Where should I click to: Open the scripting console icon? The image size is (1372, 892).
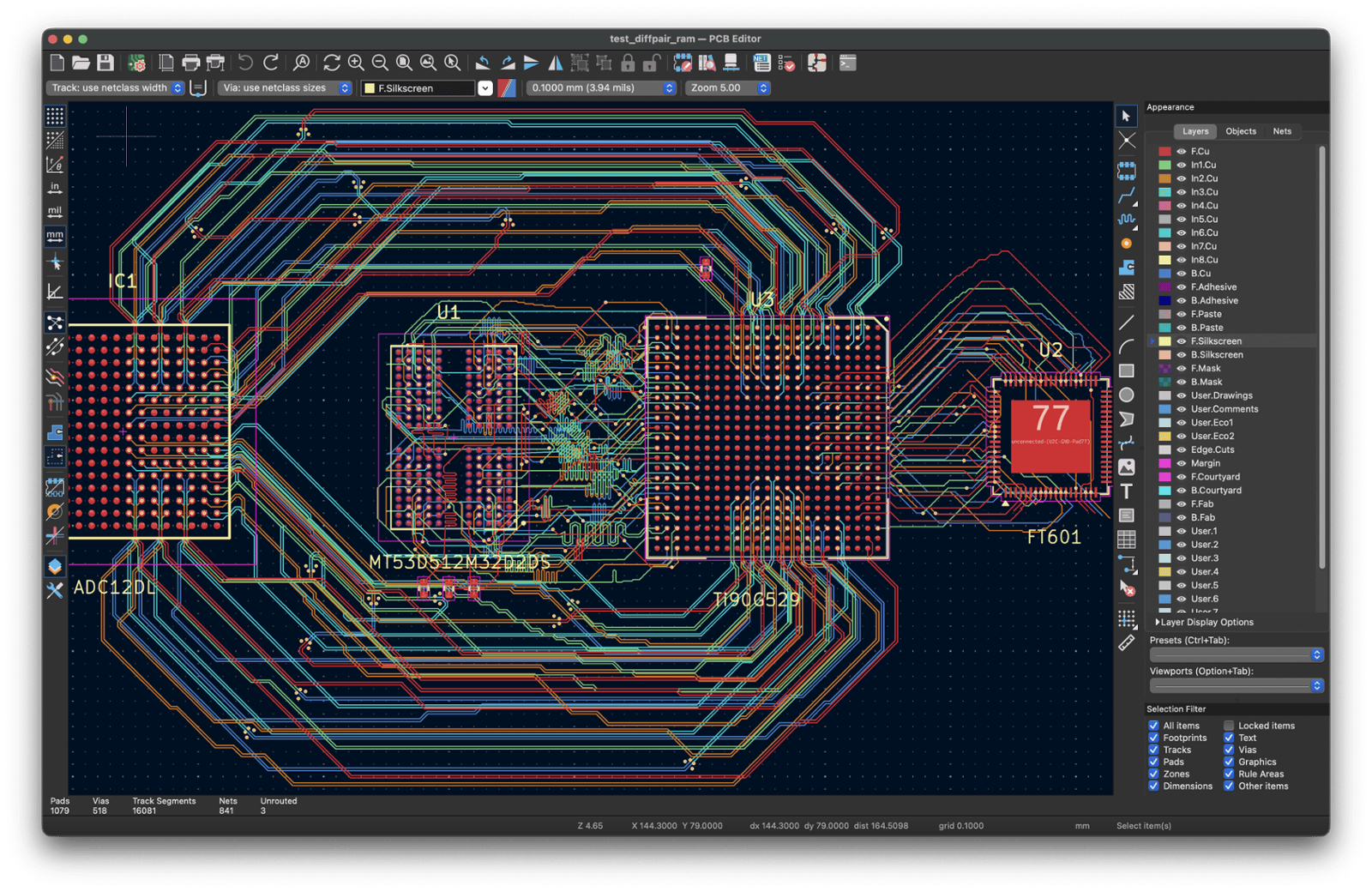pyautogui.click(x=847, y=63)
